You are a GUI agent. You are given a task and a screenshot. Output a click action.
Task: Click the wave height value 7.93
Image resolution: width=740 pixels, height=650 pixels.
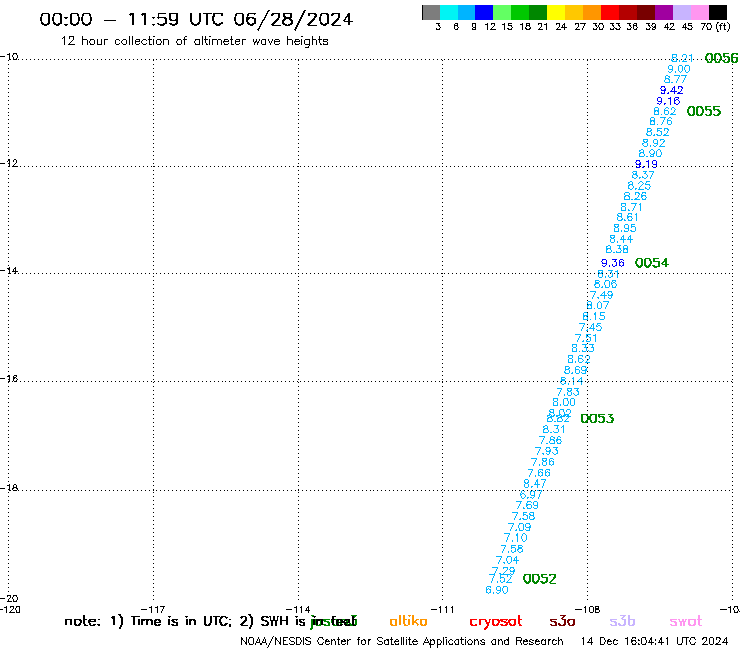(x=547, y=451)
